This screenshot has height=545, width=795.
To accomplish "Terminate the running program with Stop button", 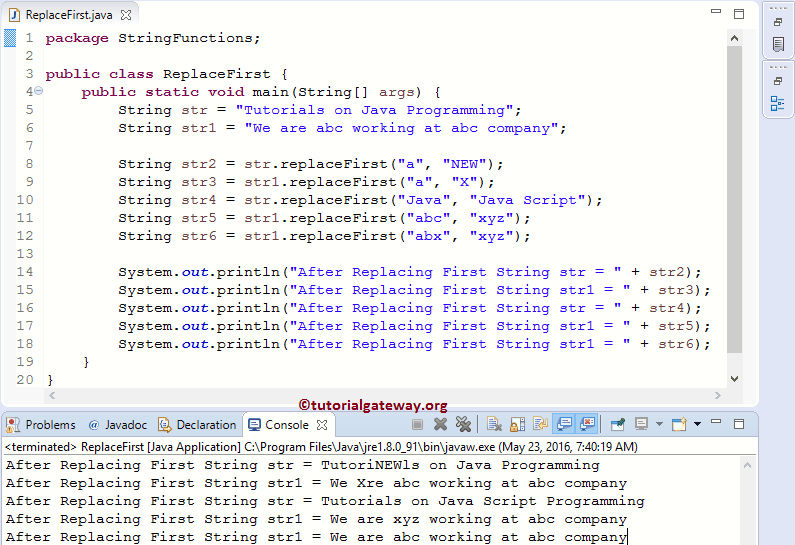I will click(417, 424).
